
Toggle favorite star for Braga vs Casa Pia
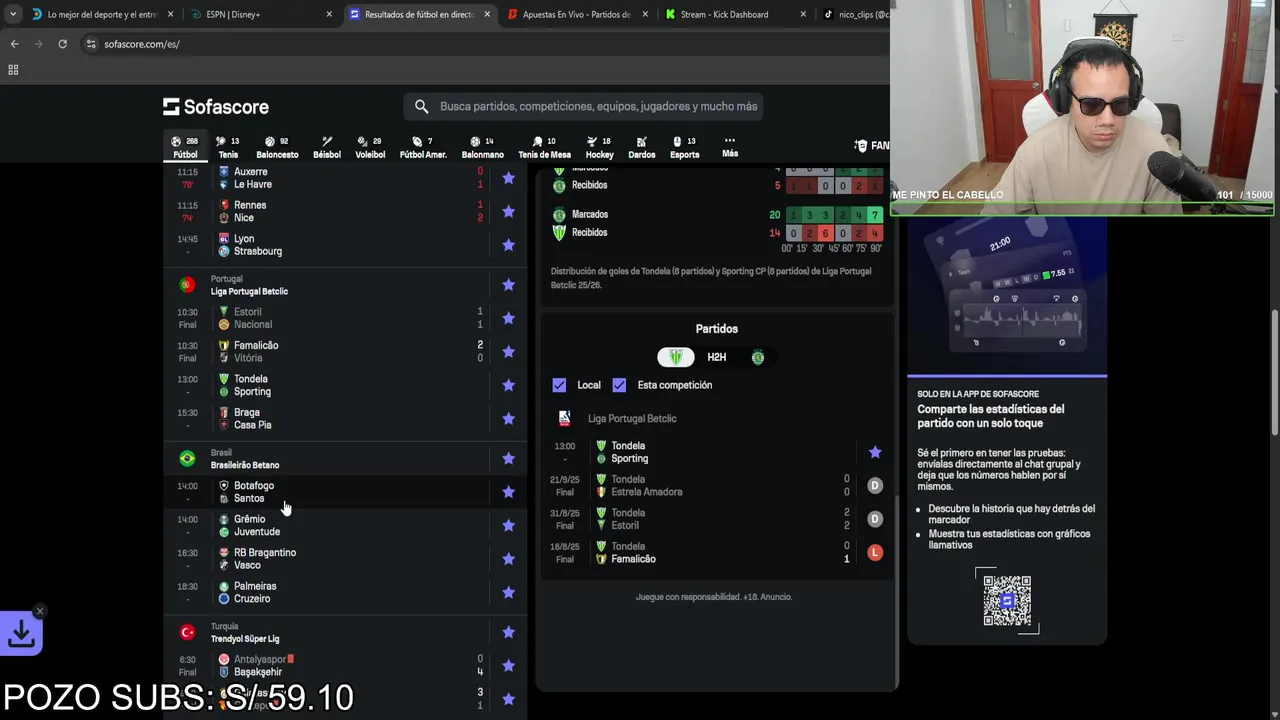(x=508, y=418)
